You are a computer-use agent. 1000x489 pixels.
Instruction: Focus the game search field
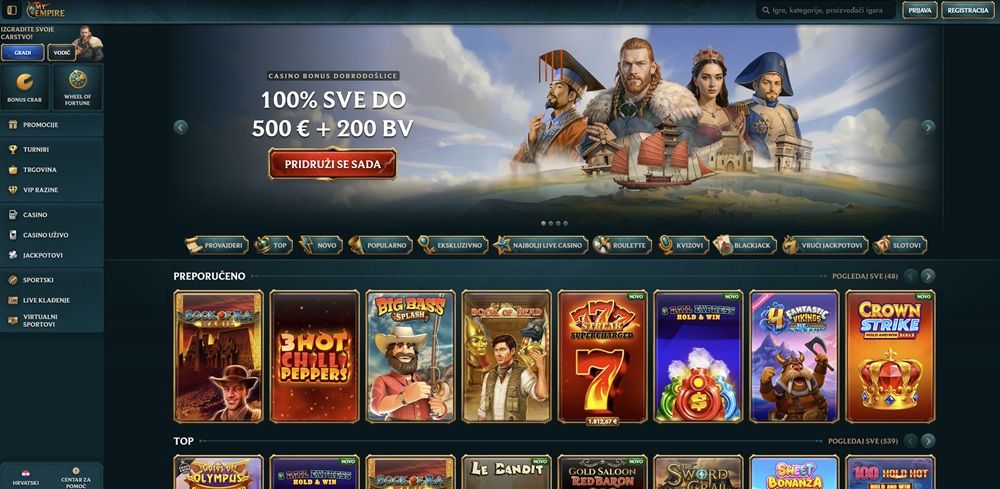[x=826, y=10]
